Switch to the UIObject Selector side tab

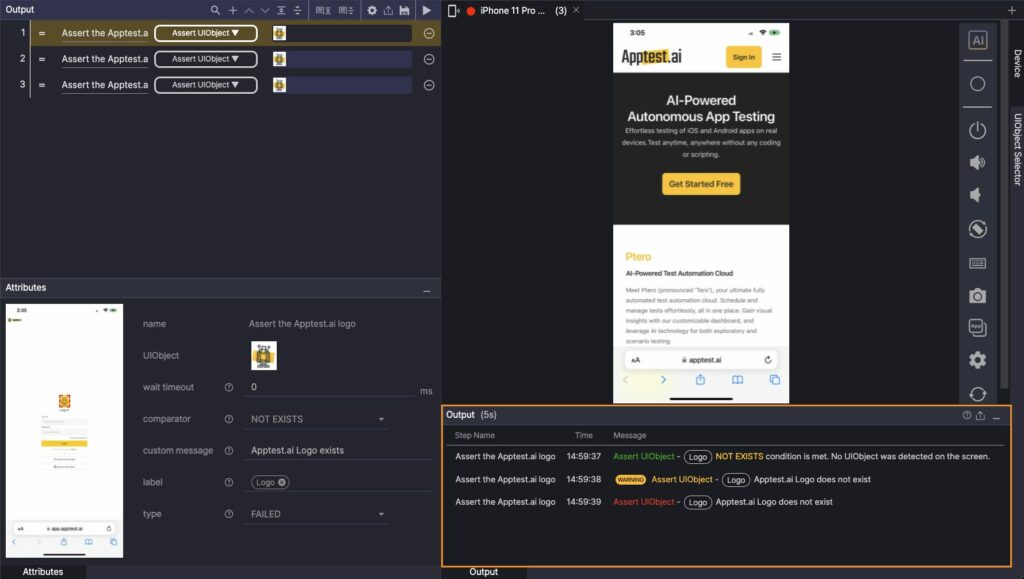click(x=1017, y=149)
